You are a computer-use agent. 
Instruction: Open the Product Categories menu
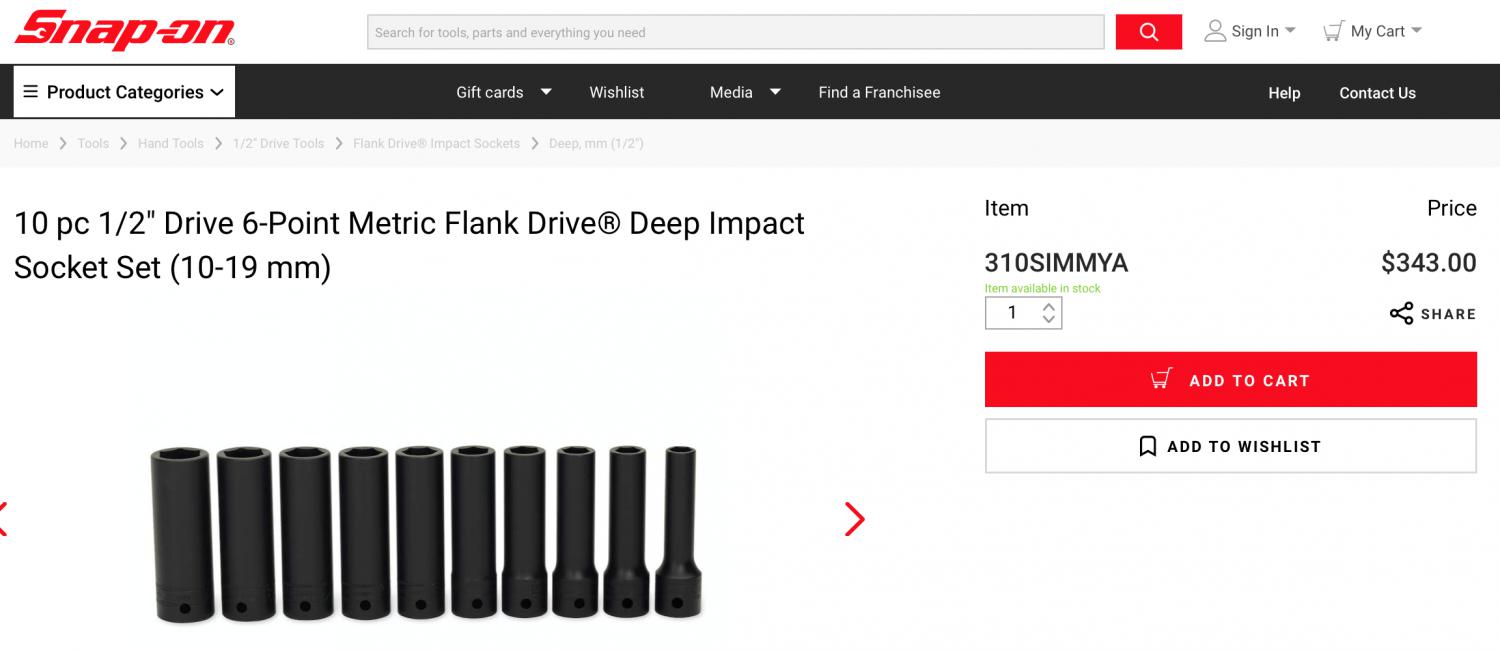124,92
